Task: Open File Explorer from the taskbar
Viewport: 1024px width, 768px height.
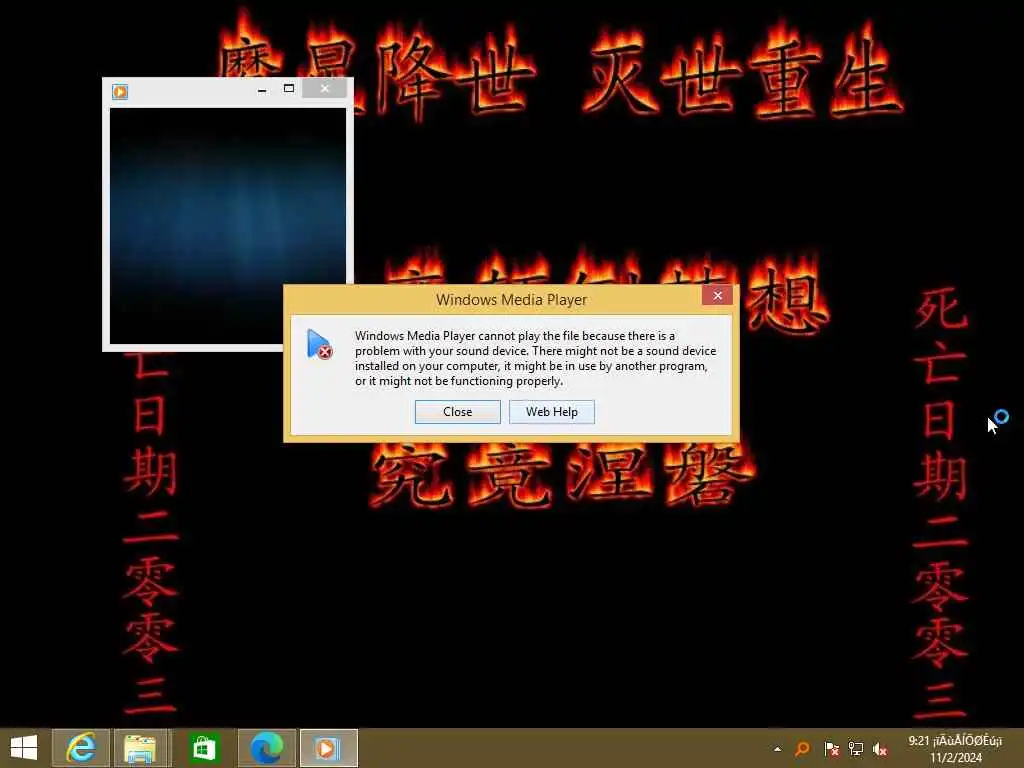Action: pos(140,748)
